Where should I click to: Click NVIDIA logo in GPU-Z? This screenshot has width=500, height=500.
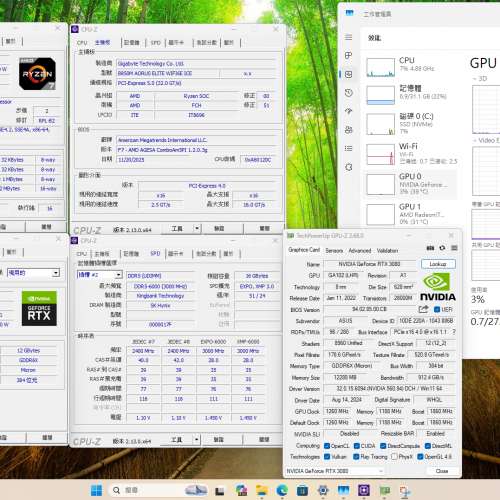(x=437, y=287)
